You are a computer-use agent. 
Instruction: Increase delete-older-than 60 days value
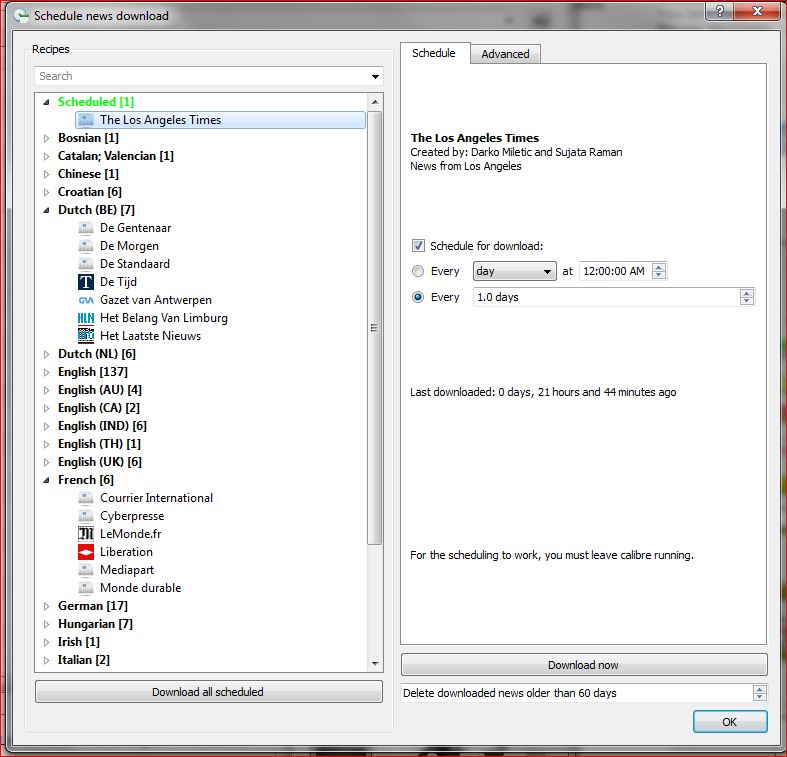tap(760, 689)
